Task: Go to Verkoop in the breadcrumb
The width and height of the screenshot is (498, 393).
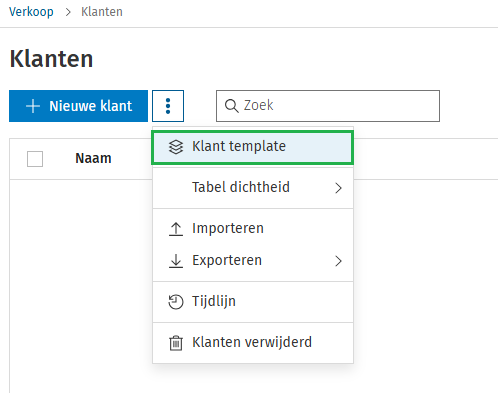Action: 31,12
